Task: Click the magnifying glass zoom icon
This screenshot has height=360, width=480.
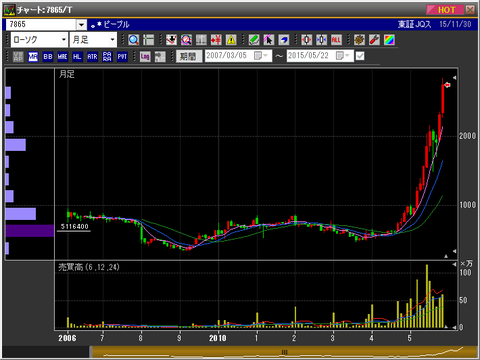Action: [x=134, y=40]
